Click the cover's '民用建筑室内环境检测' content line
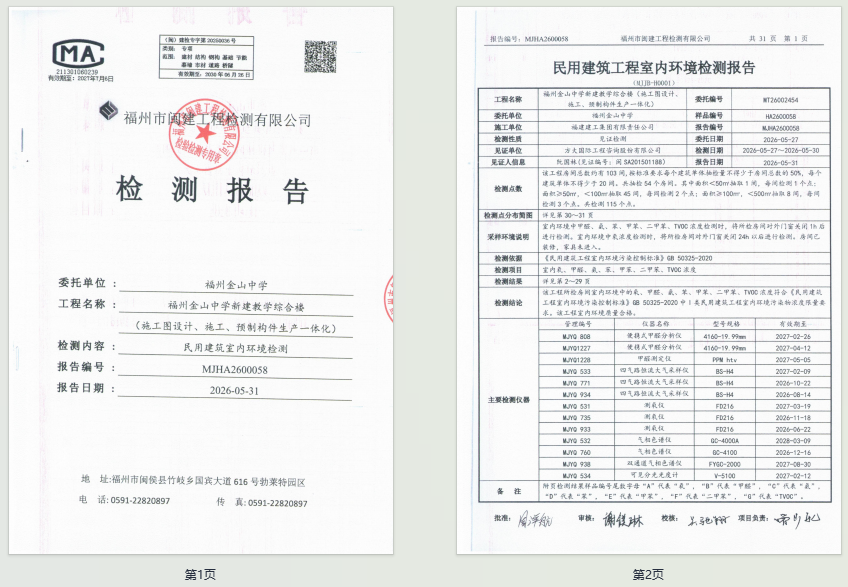The image size is (848, 587). [x=236, y=348]
